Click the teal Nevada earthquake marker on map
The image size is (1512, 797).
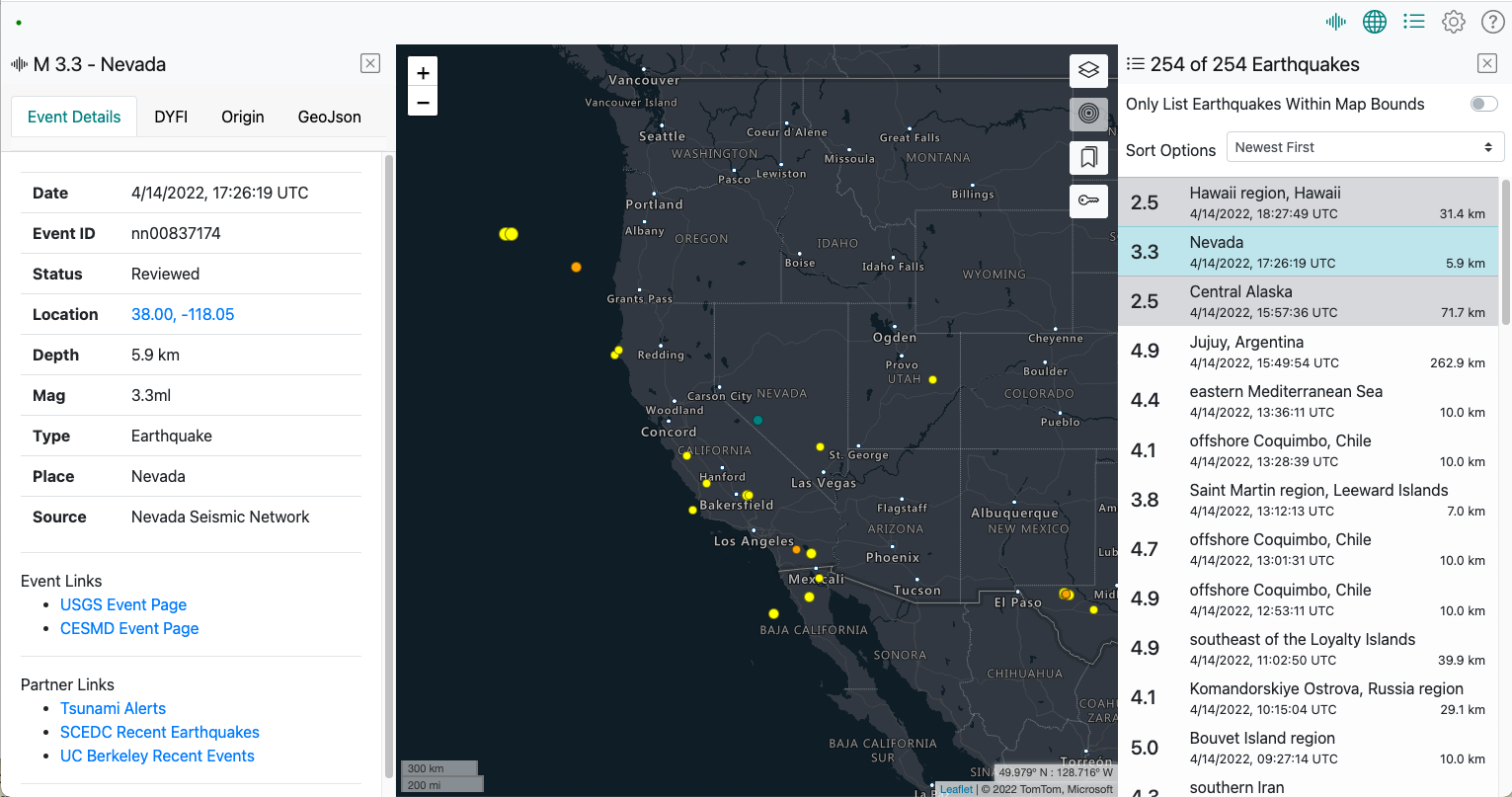[758, 420]
